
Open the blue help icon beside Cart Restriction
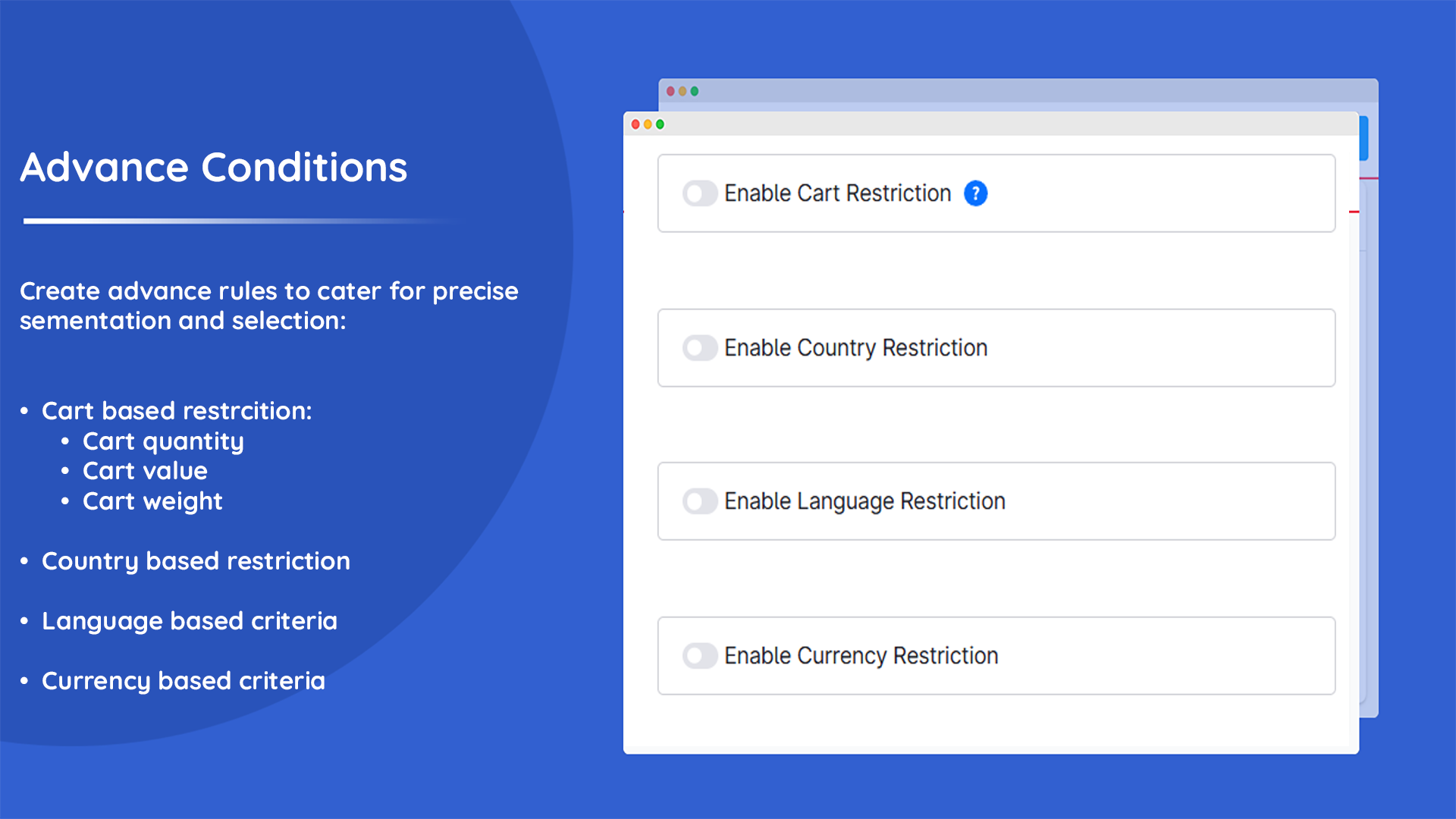(975, 193)
